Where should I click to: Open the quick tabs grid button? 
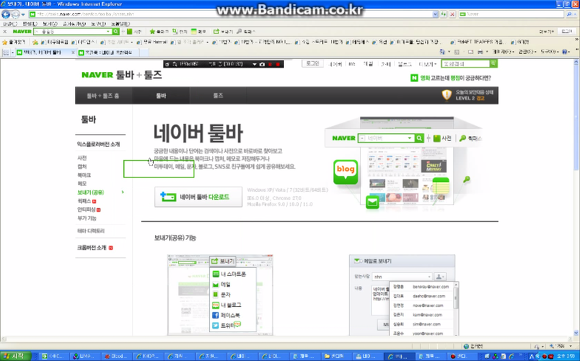point(6,53)
